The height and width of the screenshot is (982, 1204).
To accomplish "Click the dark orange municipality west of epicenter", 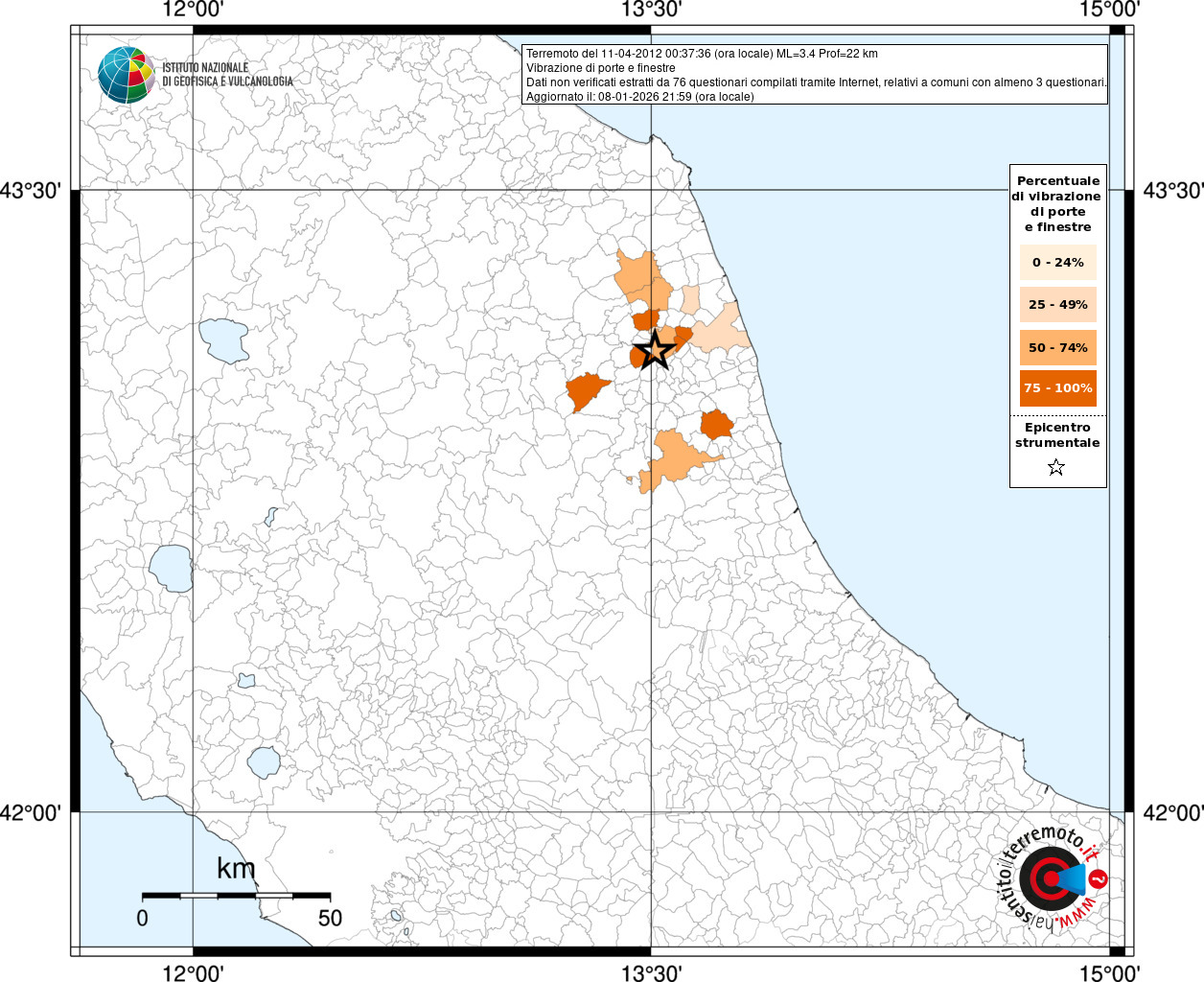I will (586, 390).
